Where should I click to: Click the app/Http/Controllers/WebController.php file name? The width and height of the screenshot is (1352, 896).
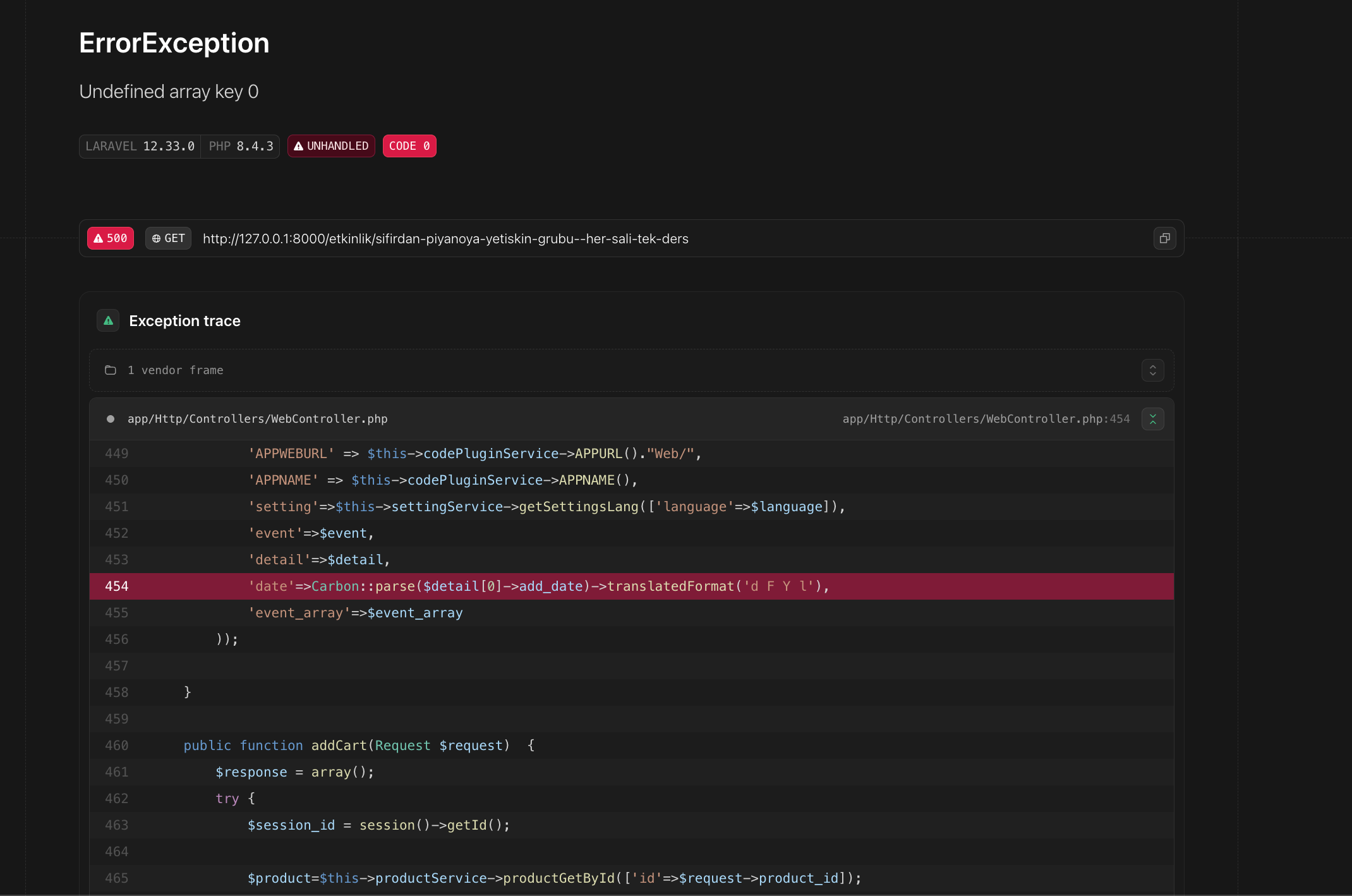258,419
